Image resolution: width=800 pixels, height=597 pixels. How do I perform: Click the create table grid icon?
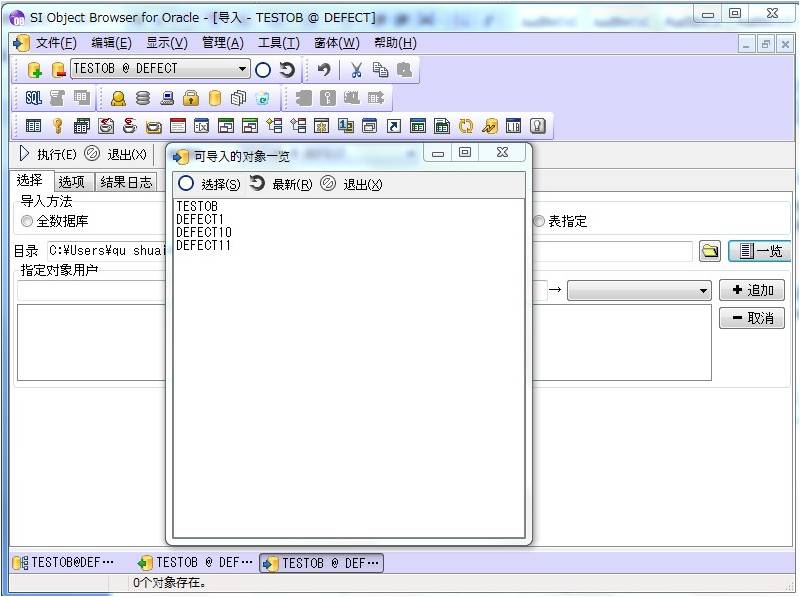click(x=34, y=126)
